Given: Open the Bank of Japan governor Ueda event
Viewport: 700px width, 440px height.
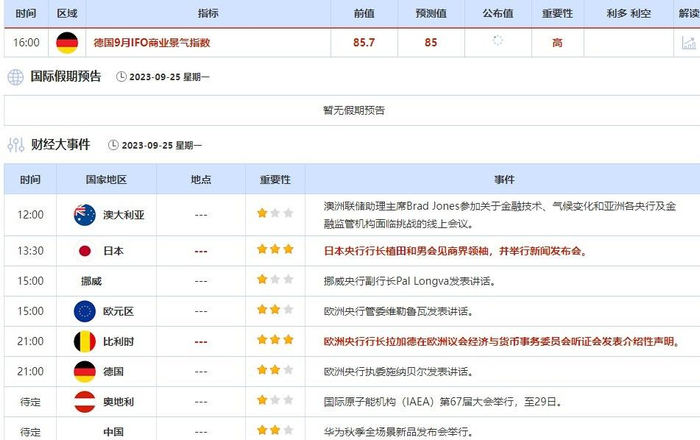Looking at the screenshot, I should [455, 251].
